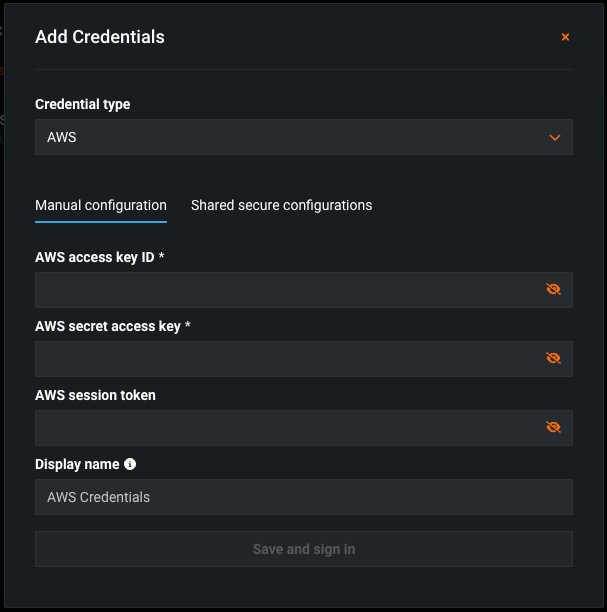Click the Display name text field

coord(303,497)
